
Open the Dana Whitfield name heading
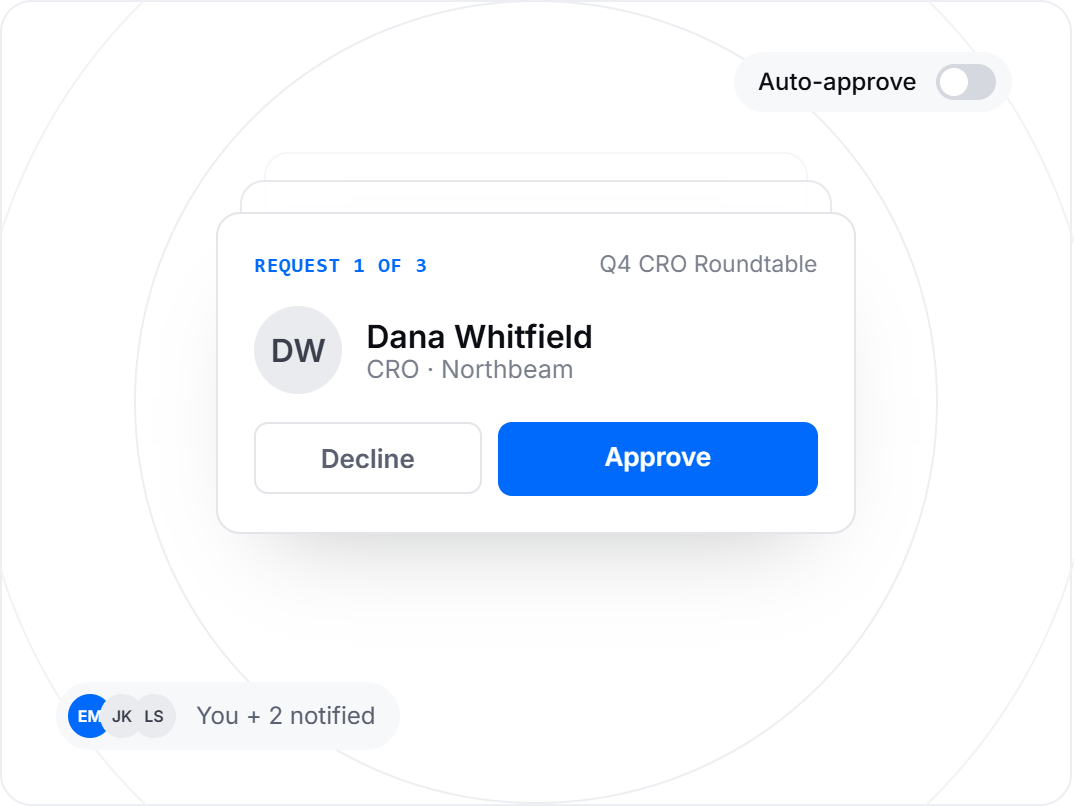pos(479,337)
